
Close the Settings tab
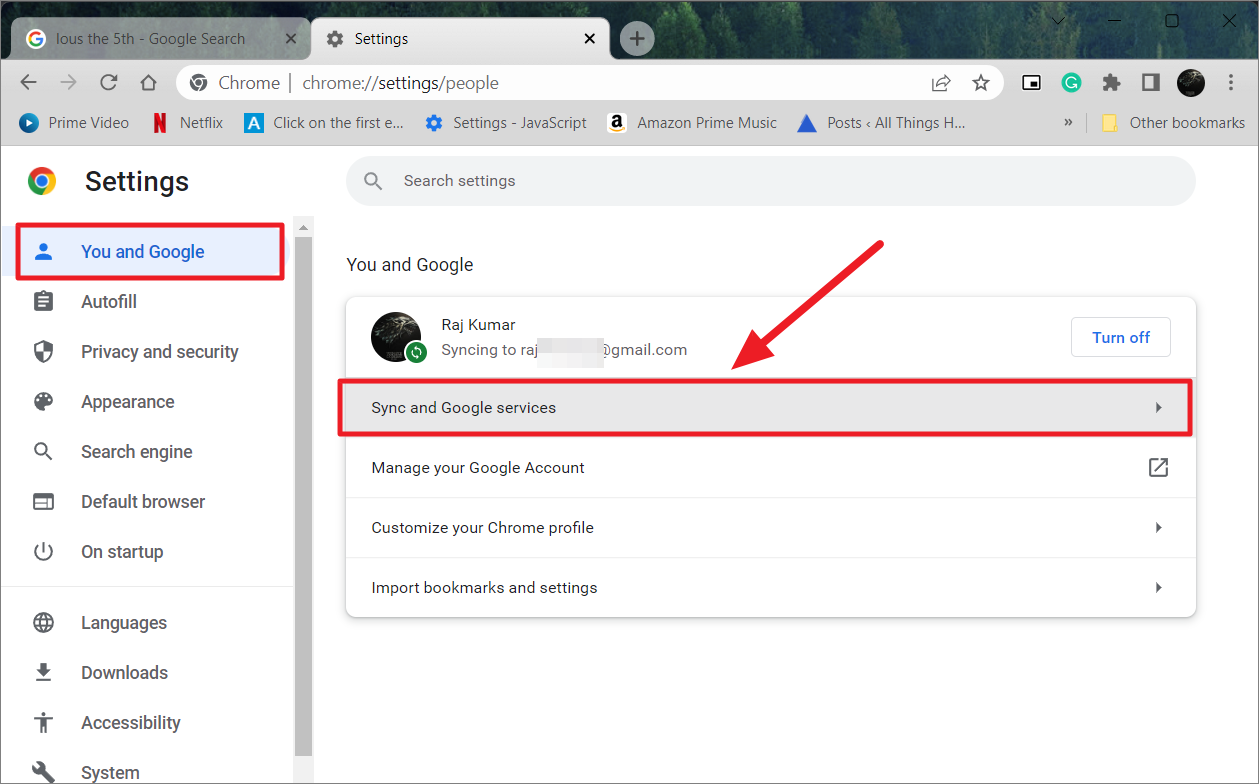tap(590, 39)
